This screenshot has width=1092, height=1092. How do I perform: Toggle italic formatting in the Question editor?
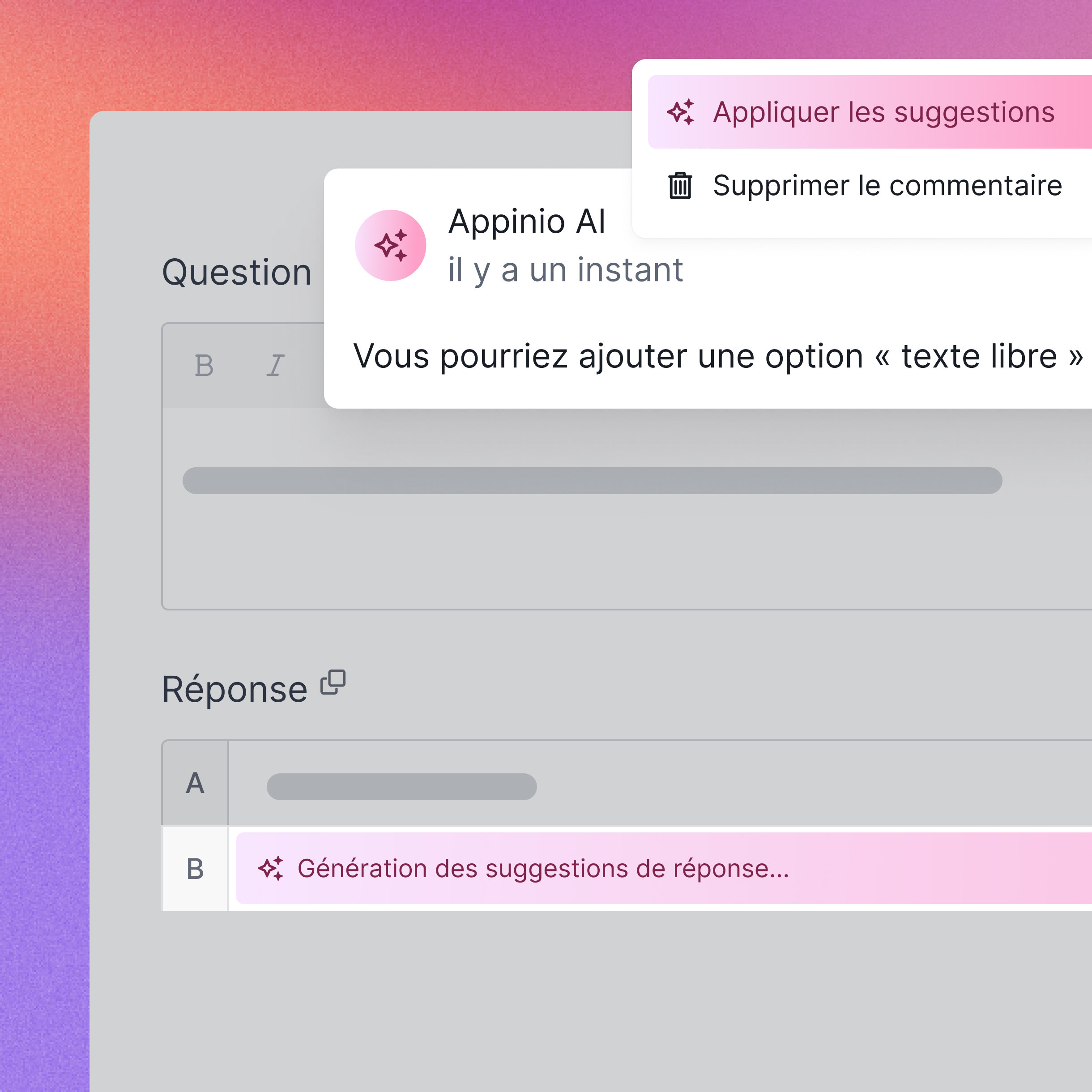point(275,366)
